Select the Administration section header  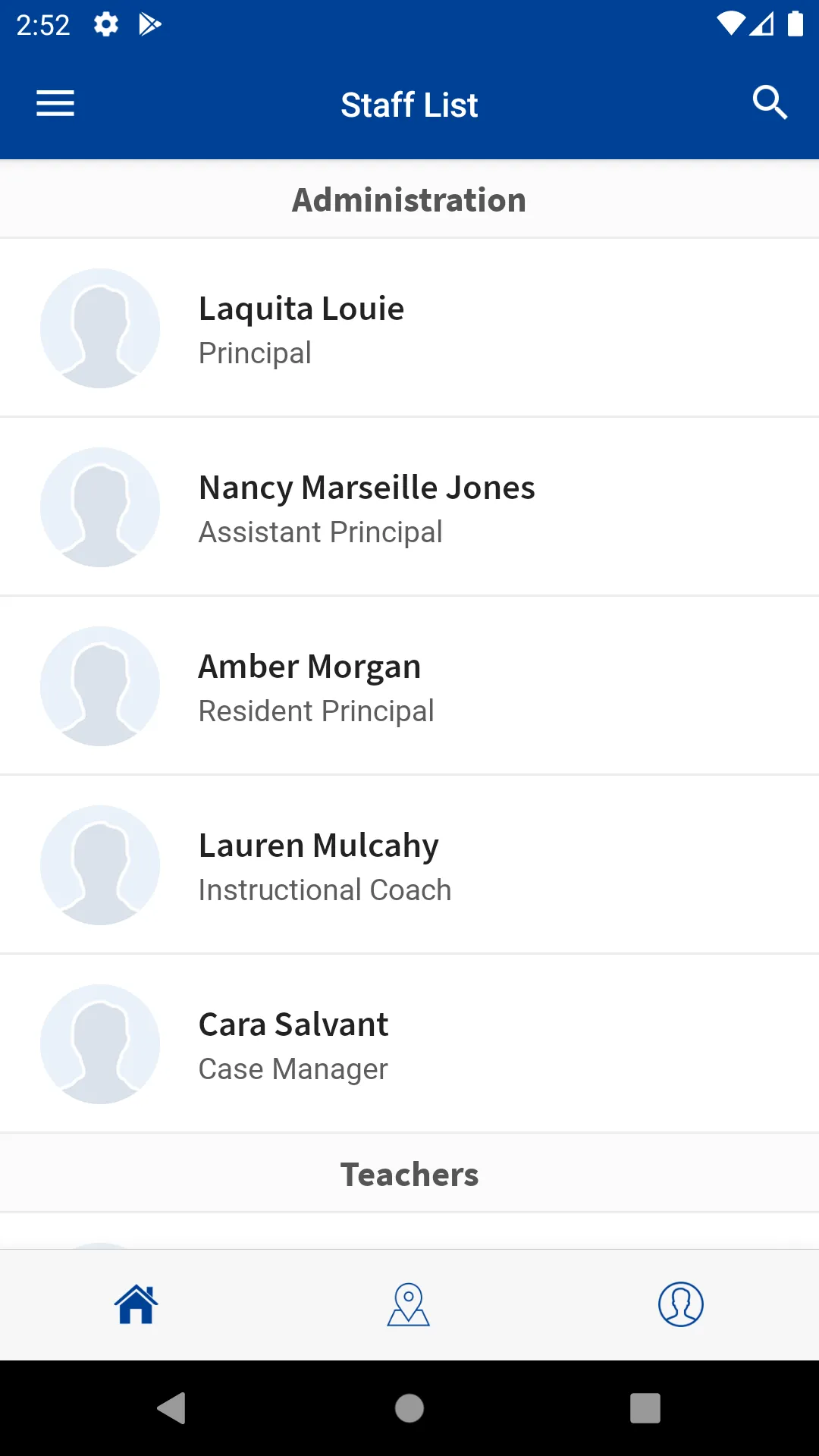(x=409, y=199)
